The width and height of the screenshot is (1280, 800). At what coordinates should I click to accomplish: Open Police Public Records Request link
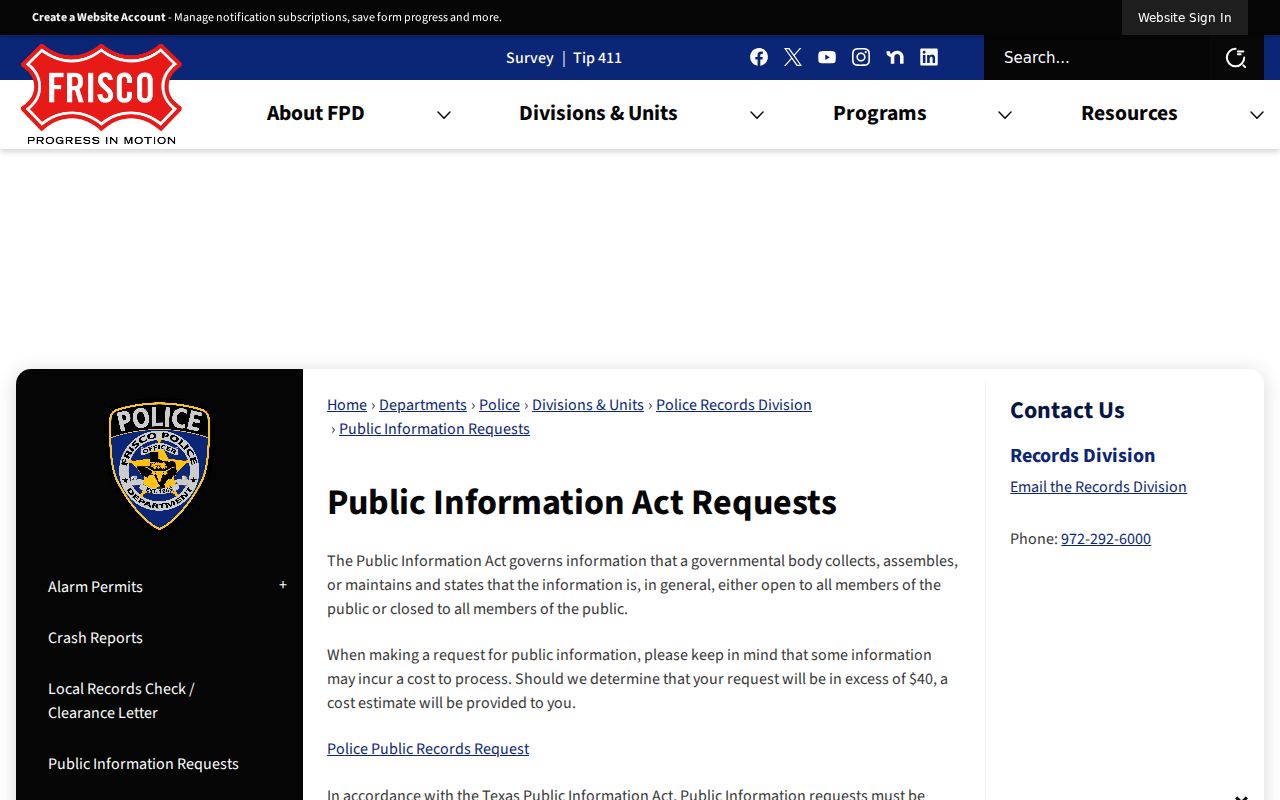428,749
